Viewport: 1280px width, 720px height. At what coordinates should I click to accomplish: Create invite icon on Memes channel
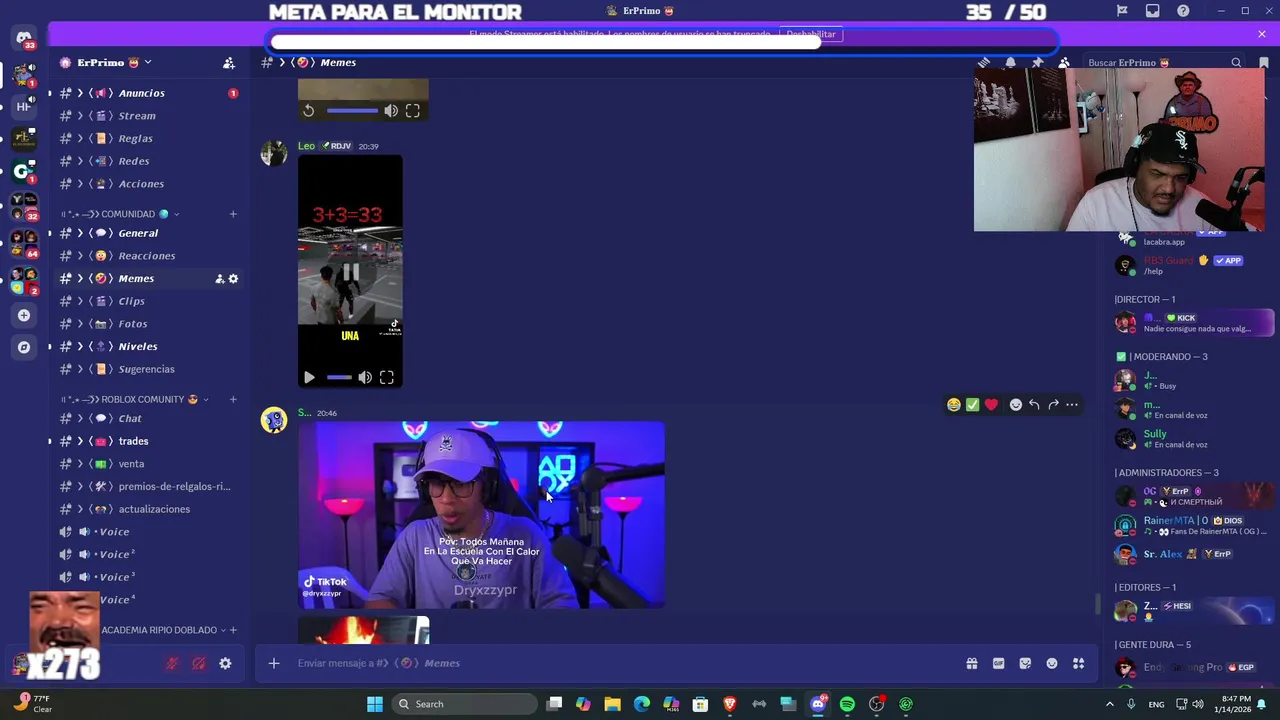click(x=219, y=279)
